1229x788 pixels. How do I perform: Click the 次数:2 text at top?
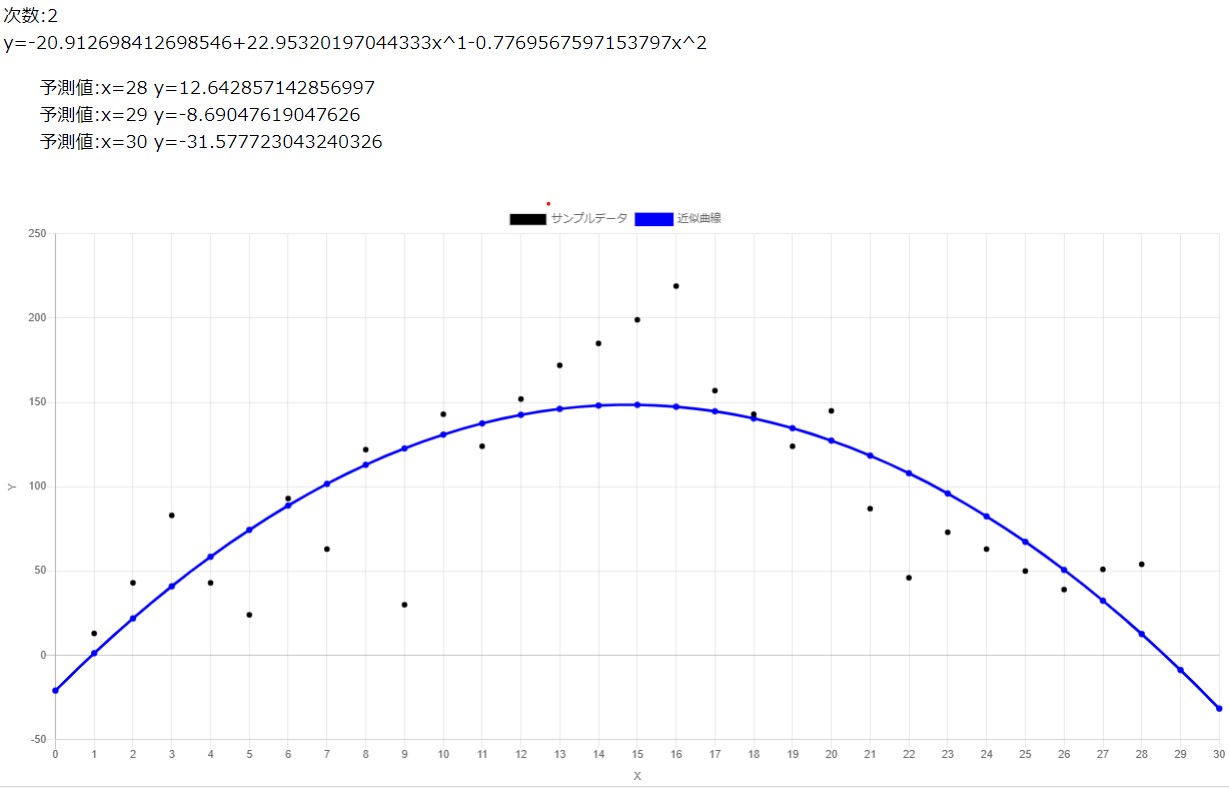click(31, 15)
